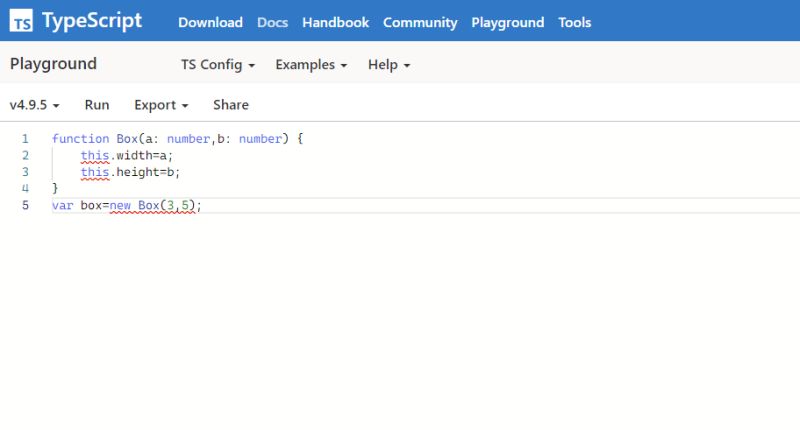The width and height of the screenshot is (800, 430).
Task: Open the Tools nav item
Action: (x=574, y=22)
